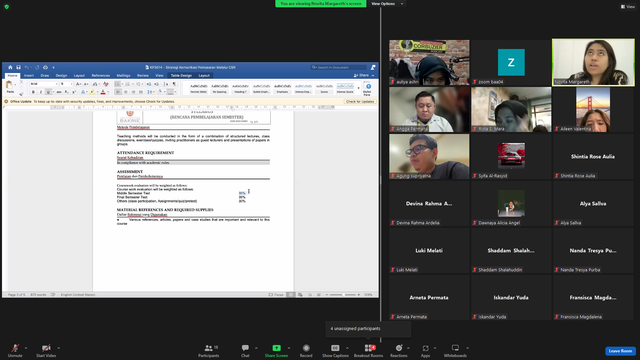This screenshot has height=360, width=640.
Task: Select Novita Margareth's video tile
Action: pos(593,62)
